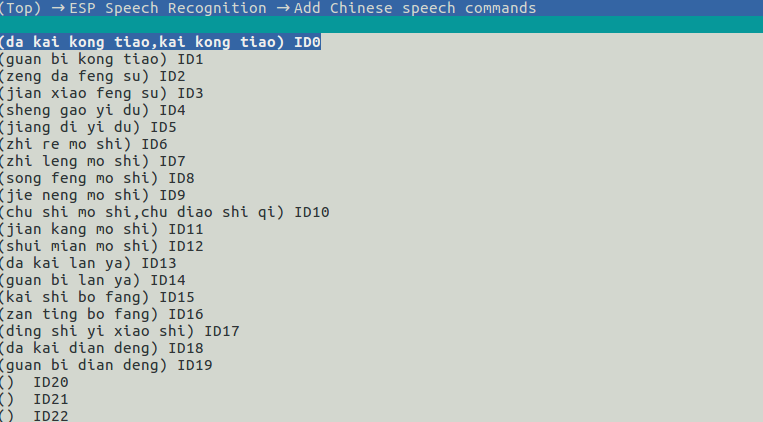The width and height of the screenshot is (763, 422).
Task: Click the 'zeng da feng su' ID2 entry
Action: pos(92,76)
